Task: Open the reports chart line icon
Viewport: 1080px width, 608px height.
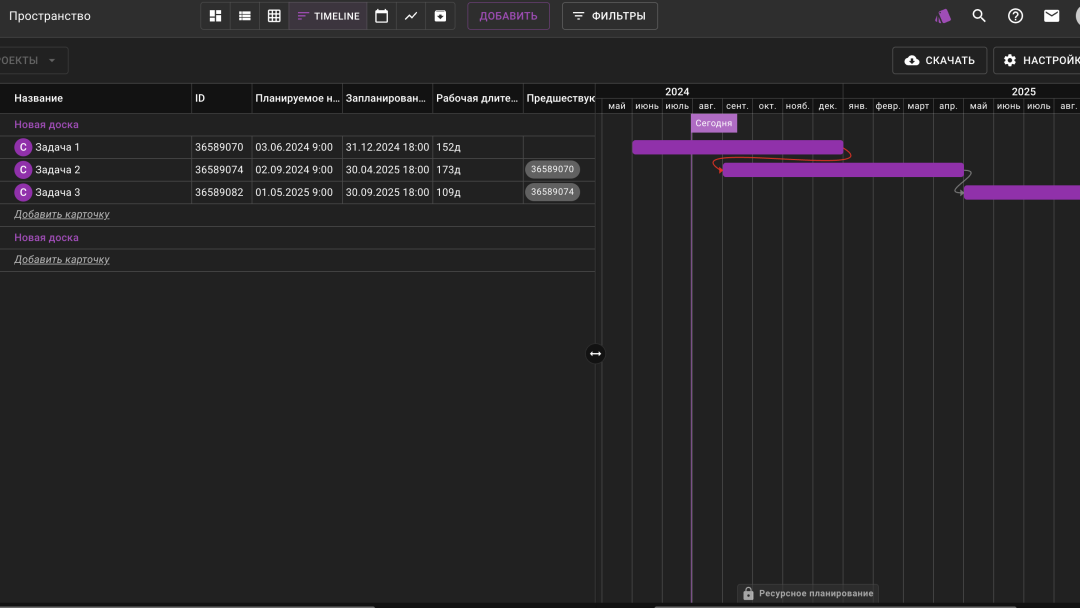Action: [411, 16]
